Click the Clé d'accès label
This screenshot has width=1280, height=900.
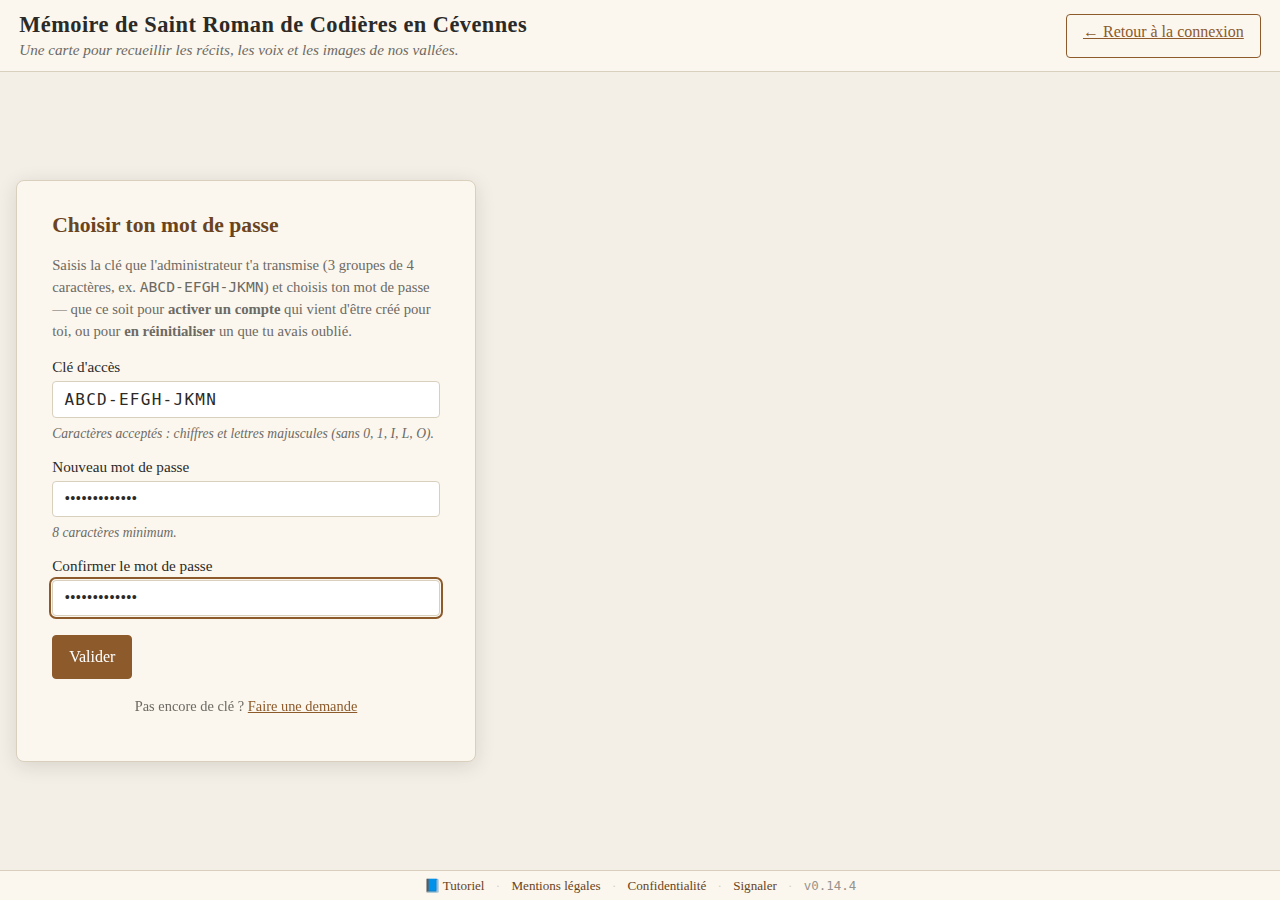(86, 367)
